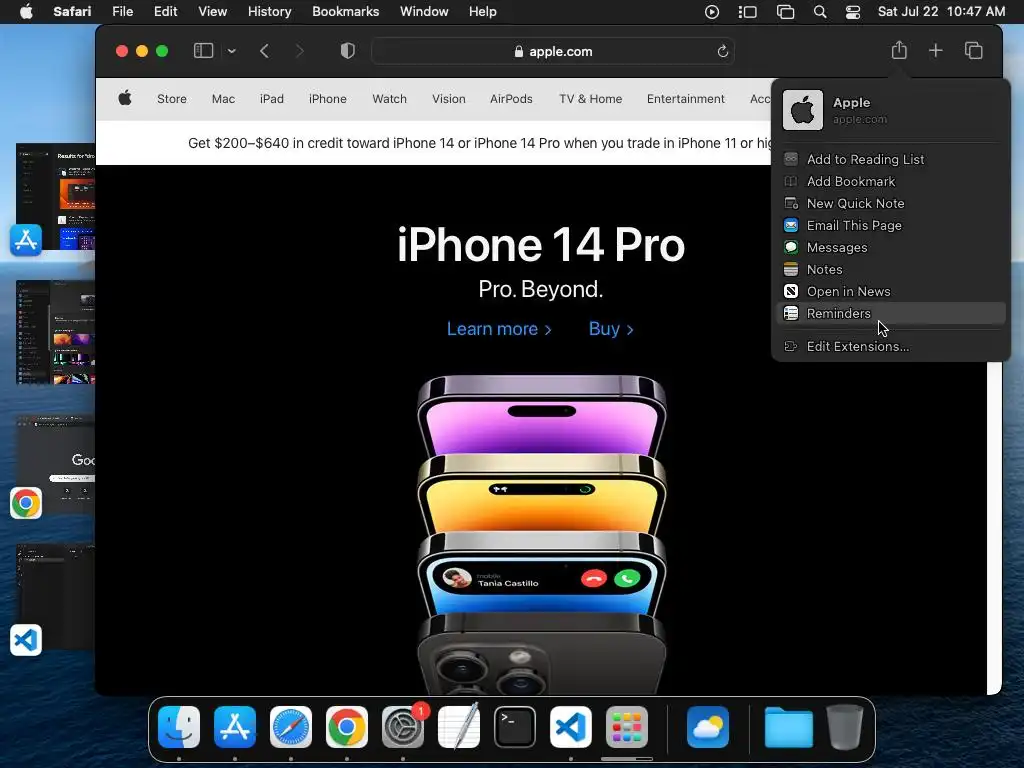Switch to VS Code window in Stage Manager
Screen dimensions: 1024x768
coord(55,596)
